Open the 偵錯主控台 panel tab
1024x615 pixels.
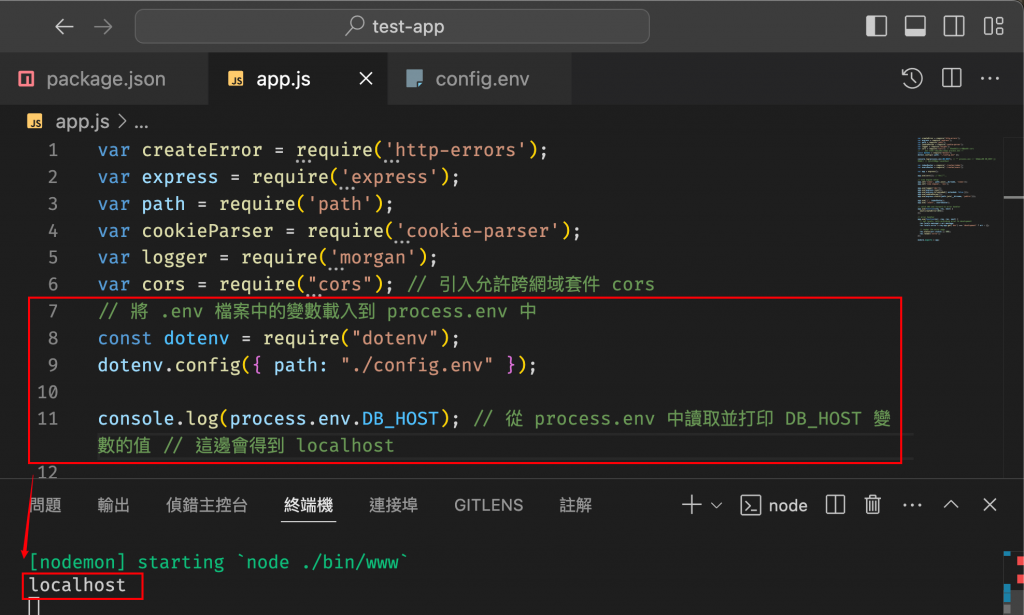click(x=206, y=505)
